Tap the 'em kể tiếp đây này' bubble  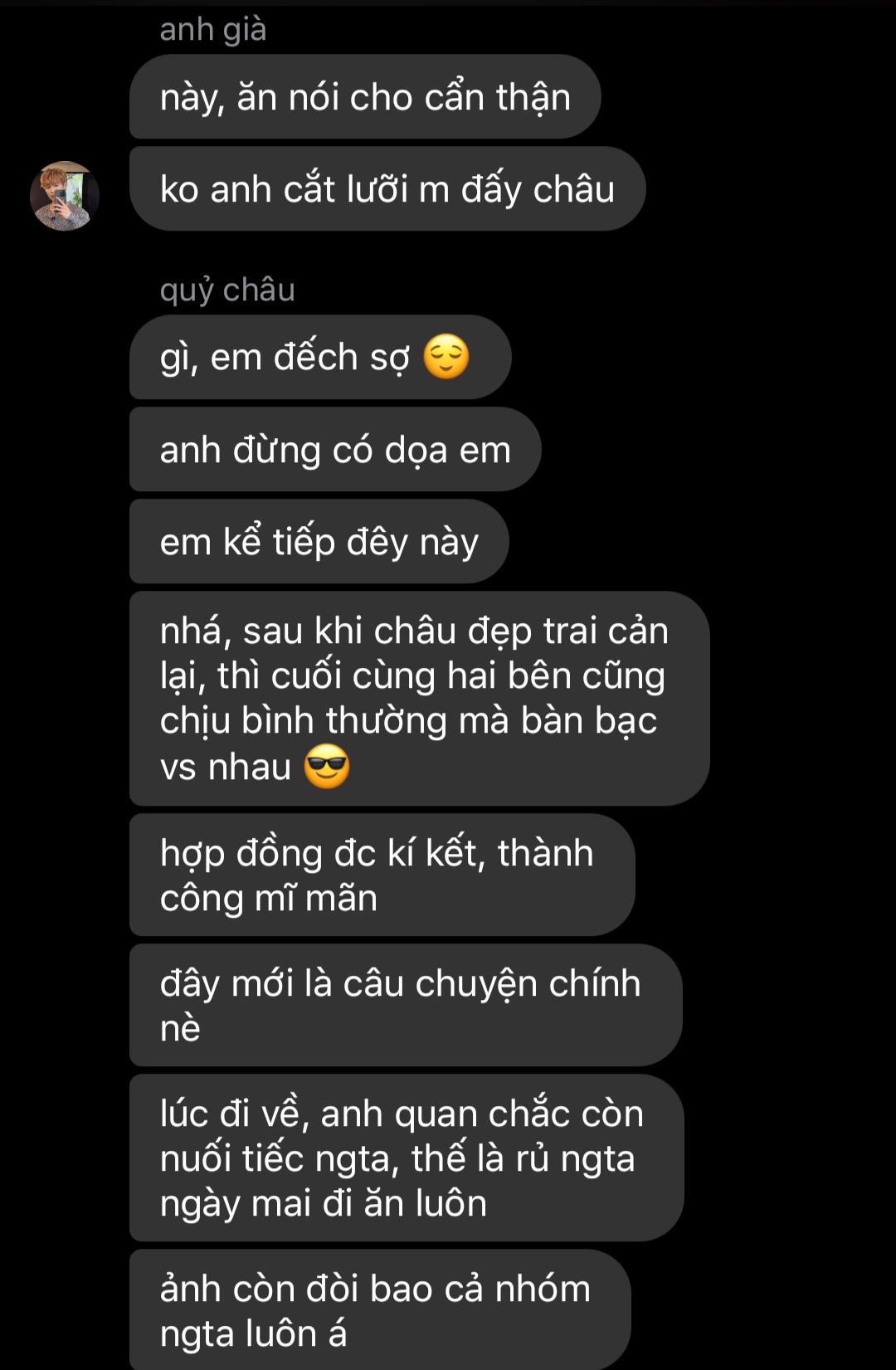click(319, 542)
